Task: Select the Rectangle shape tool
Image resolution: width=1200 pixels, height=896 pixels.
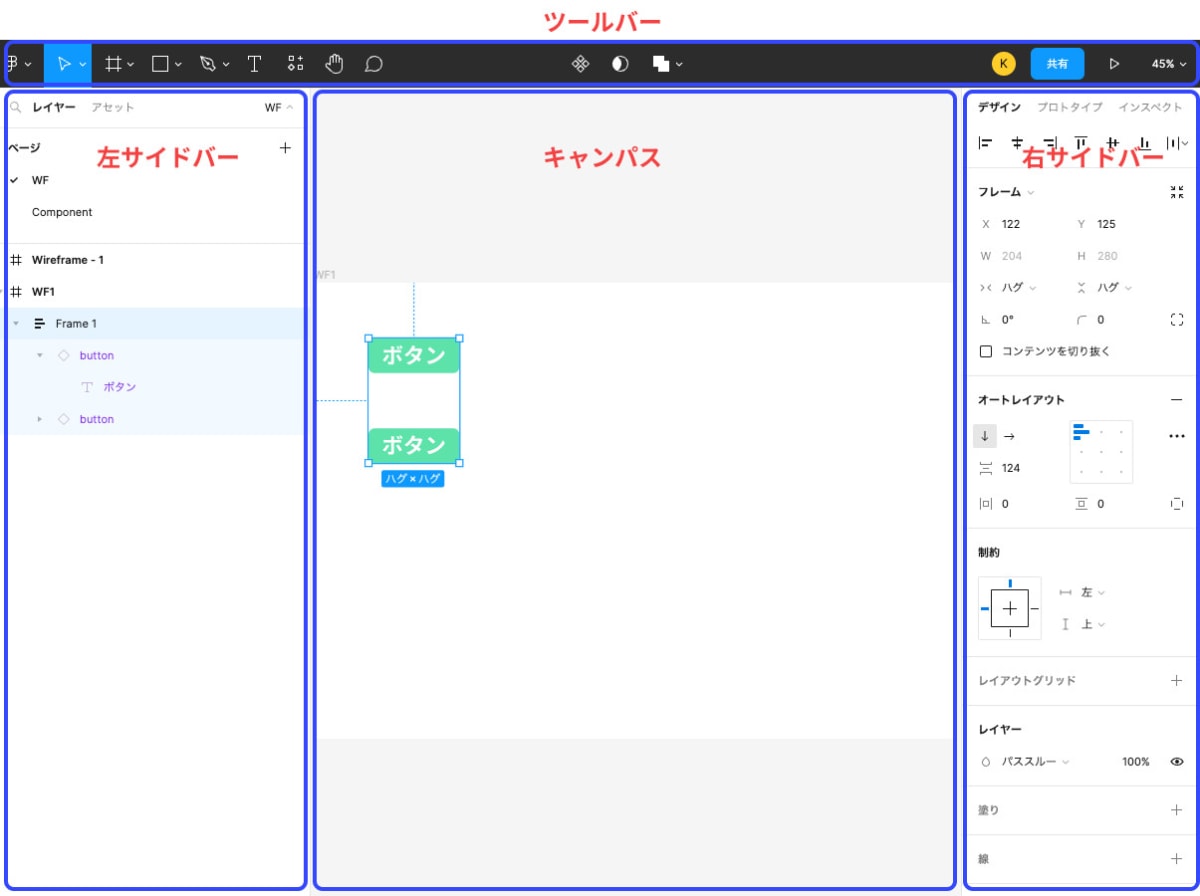Action: pos(160,63)
